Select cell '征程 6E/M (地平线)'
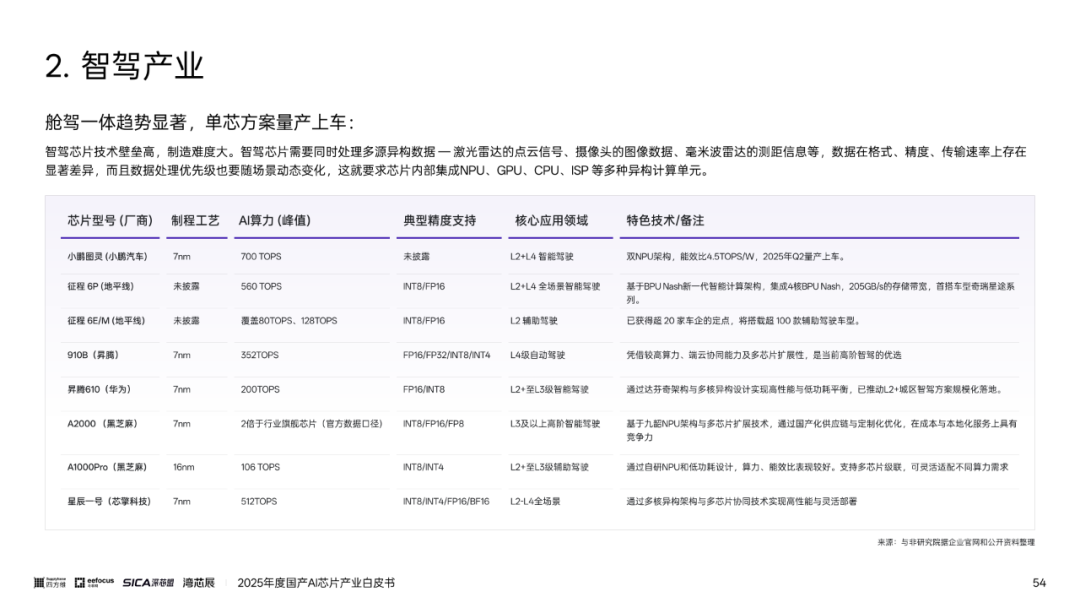The image size is (1080, 608). (x=105, y=321)
